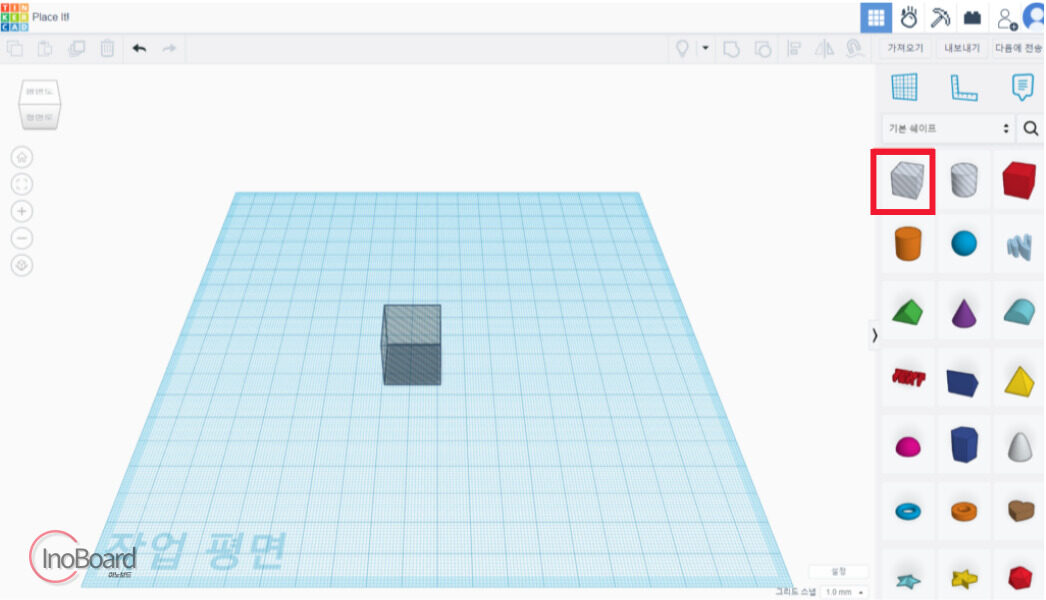Open the snap grid 1.0 mm dropdown

844,592
